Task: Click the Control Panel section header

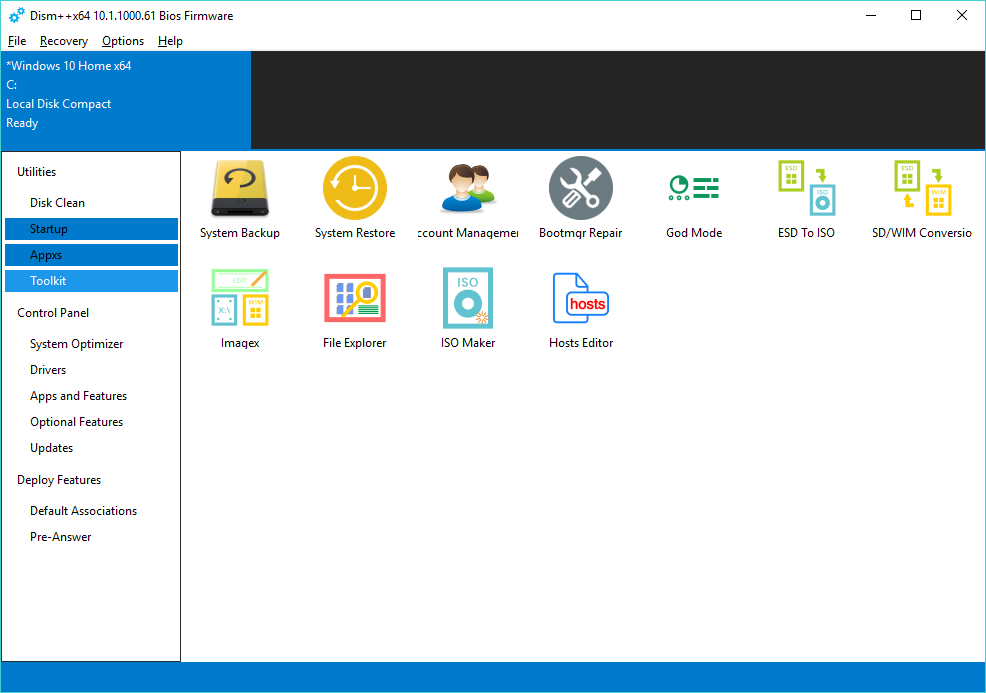Action: (53, 313)
